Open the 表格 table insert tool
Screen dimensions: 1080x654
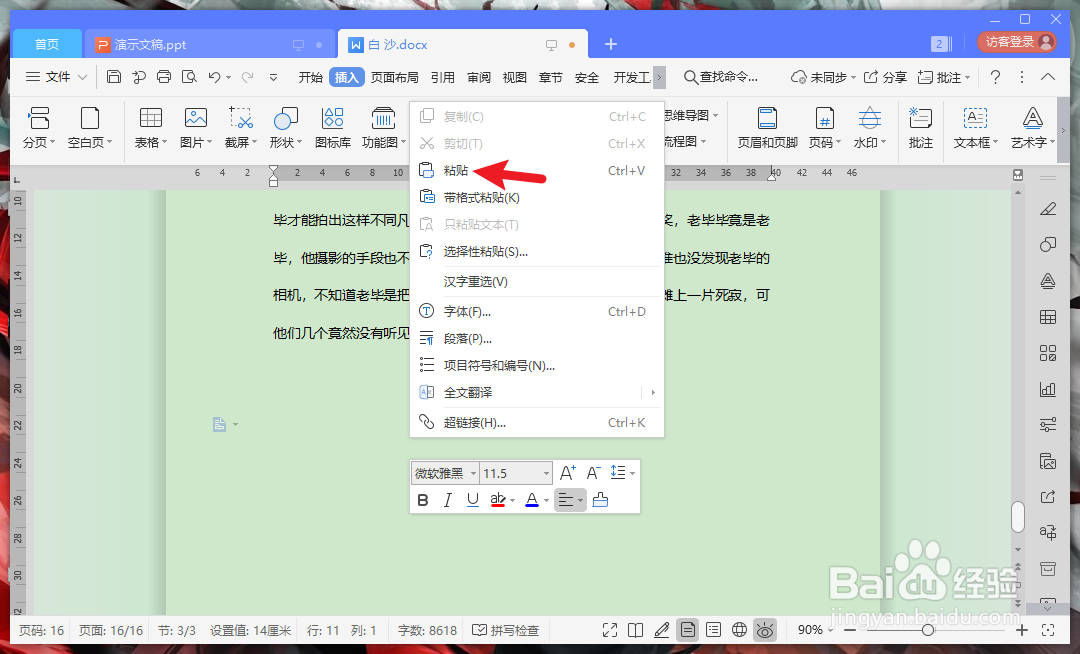(x=151, y=128)
